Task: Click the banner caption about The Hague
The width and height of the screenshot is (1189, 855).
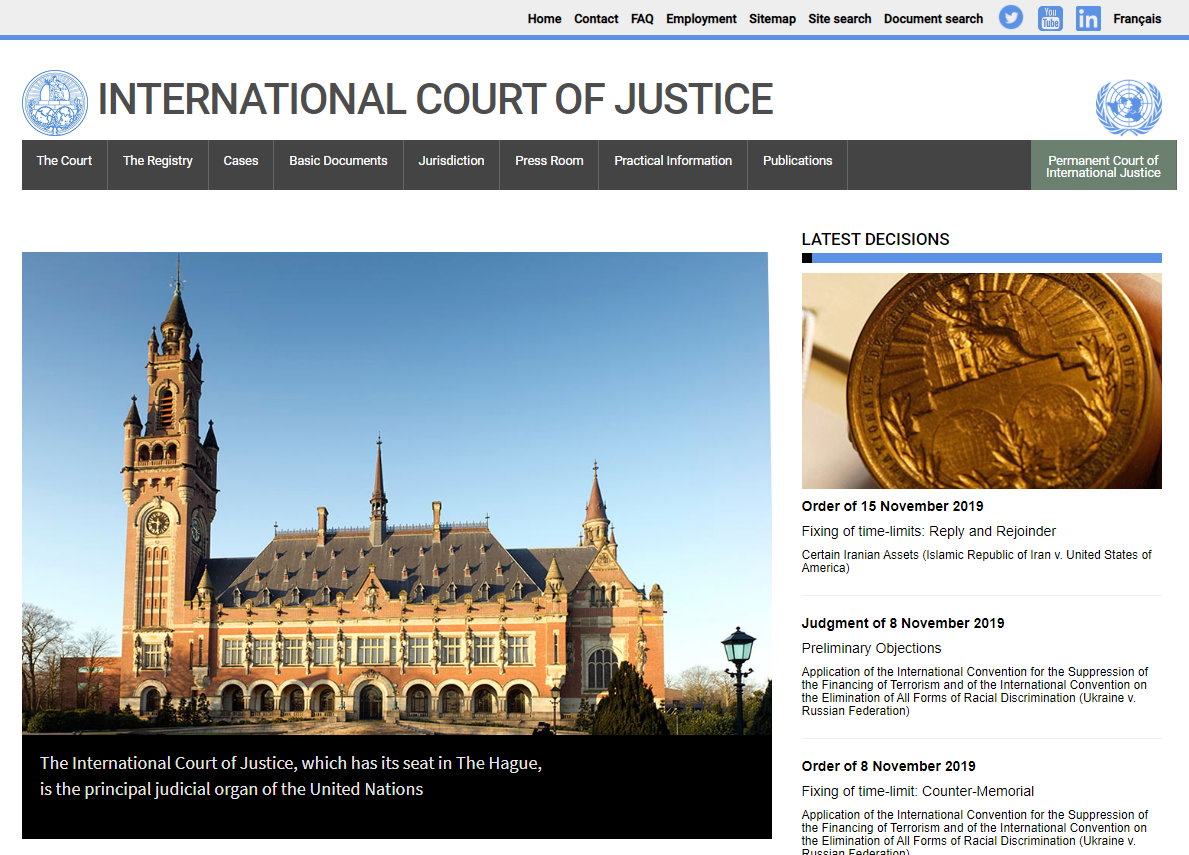Action: [x=291, y=776]
